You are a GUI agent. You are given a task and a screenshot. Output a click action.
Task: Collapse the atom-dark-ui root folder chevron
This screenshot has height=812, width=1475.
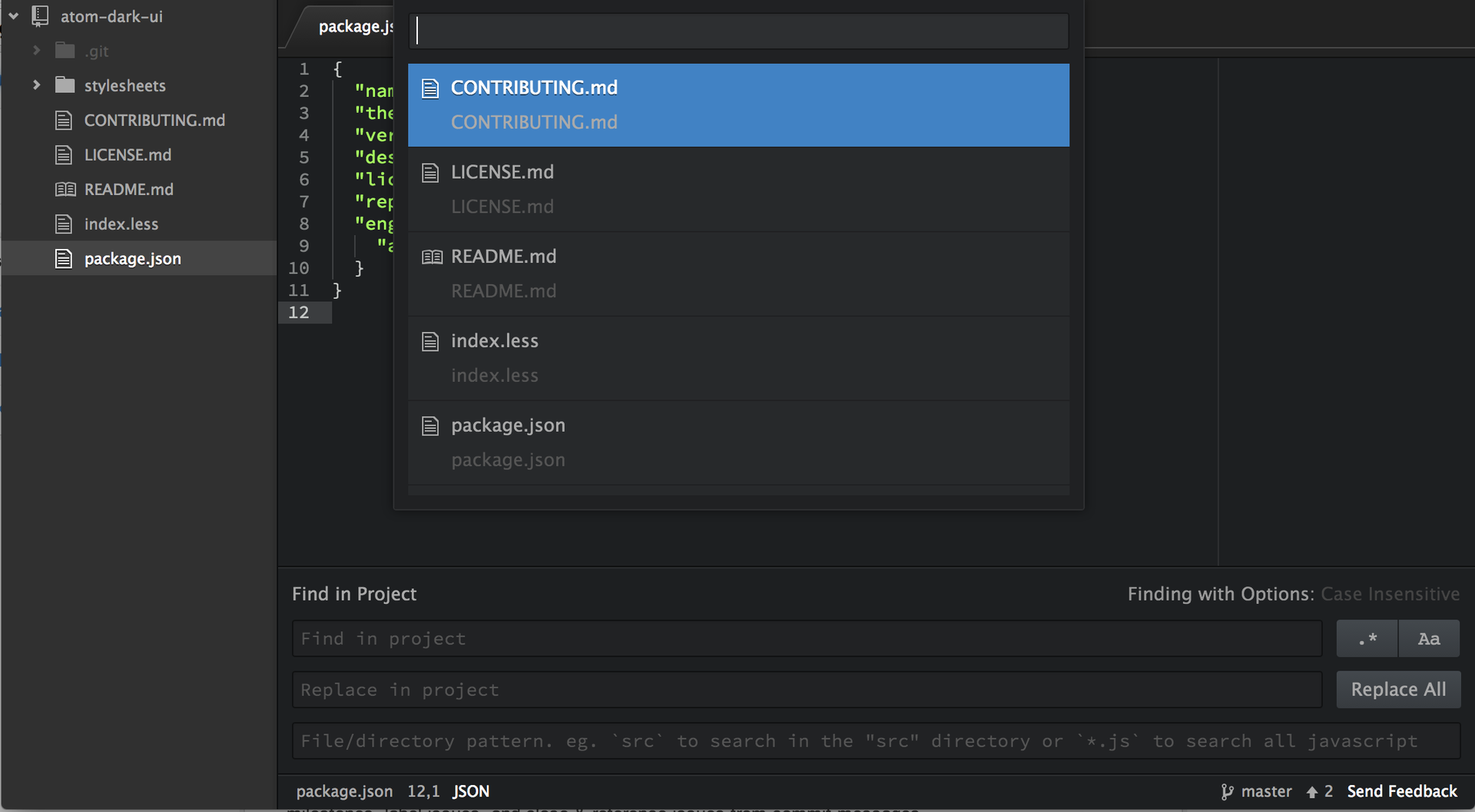coord(14,16)
